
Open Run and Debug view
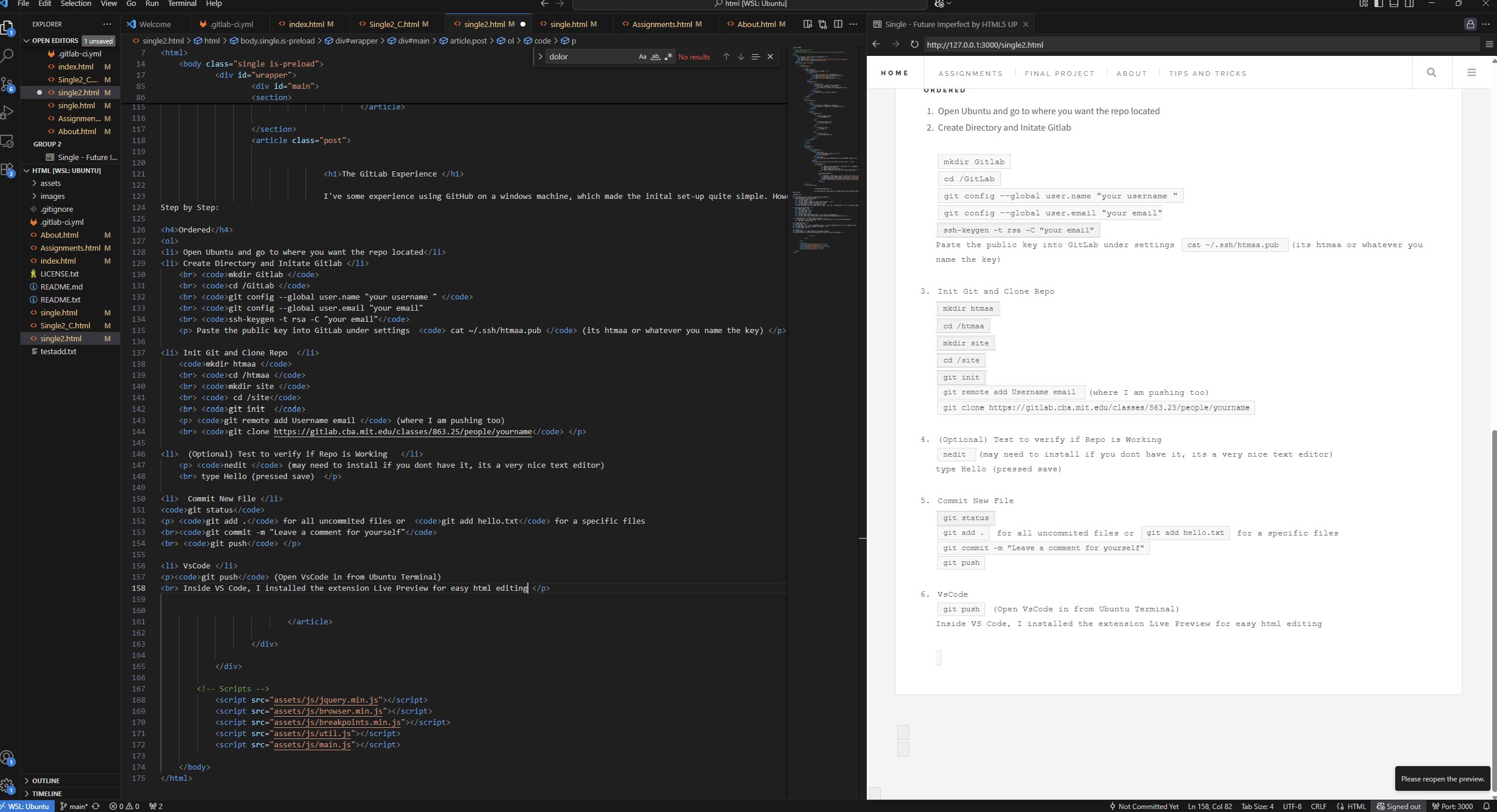point(8,112)
